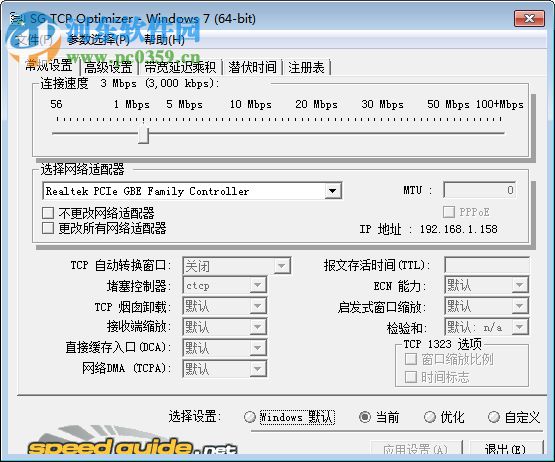Switch to the 带宽延迟乘积 tab
The image size is (555, 462).
click(180, 67)
